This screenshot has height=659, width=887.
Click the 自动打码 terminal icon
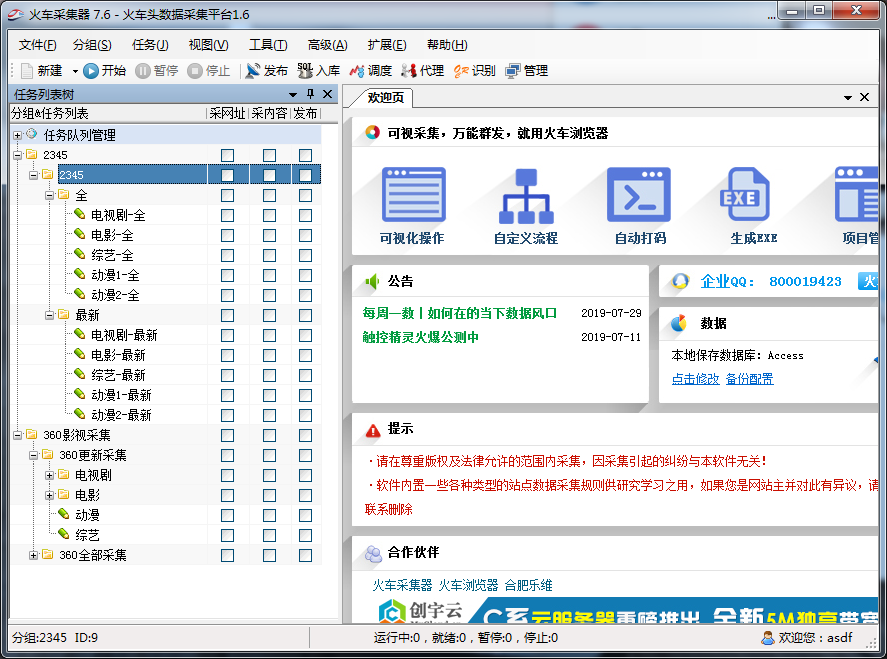(x=639, y=195)
